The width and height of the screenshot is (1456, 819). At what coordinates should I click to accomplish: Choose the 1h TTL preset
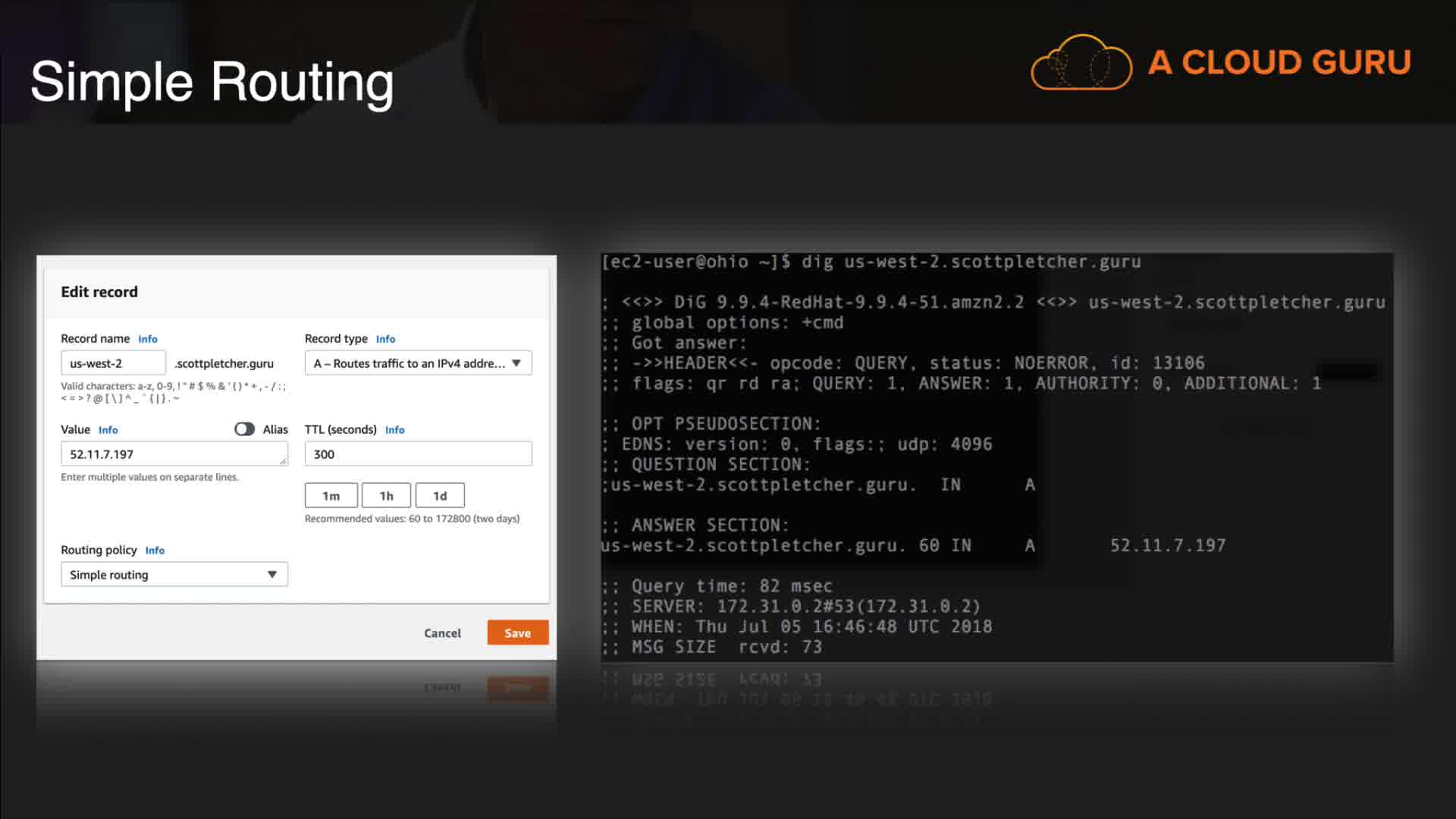(x=386, y=496)
